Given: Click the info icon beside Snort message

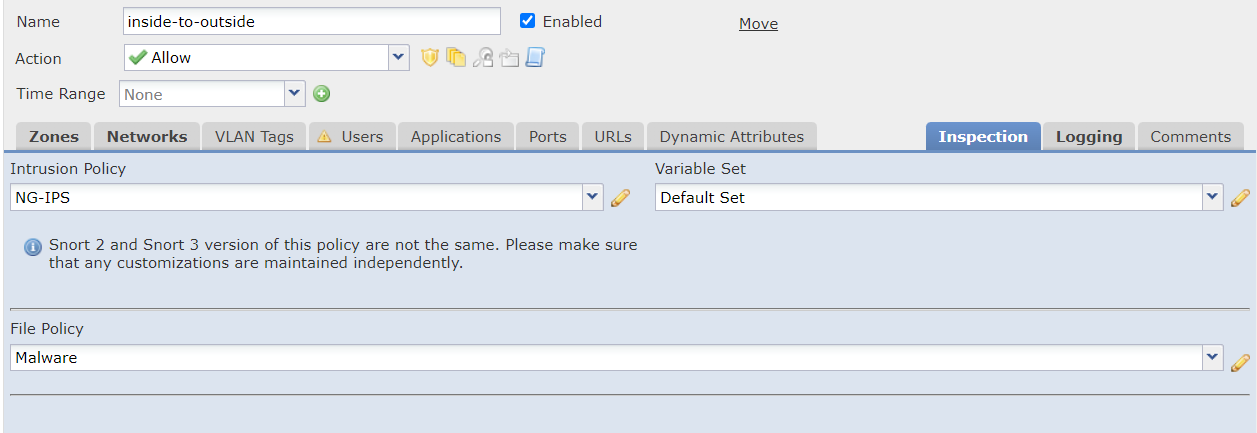Looking at the screenshot, I should pos(33,247).
